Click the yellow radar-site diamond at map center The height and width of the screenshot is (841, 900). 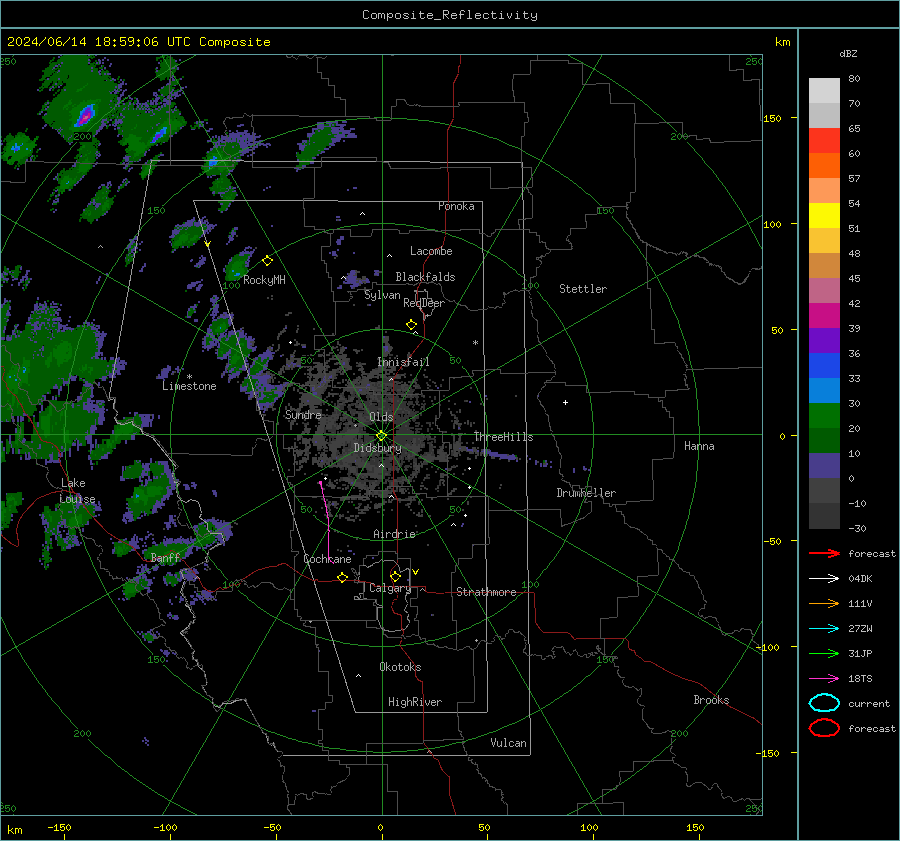pyautogui.click(x=381, y=435)
